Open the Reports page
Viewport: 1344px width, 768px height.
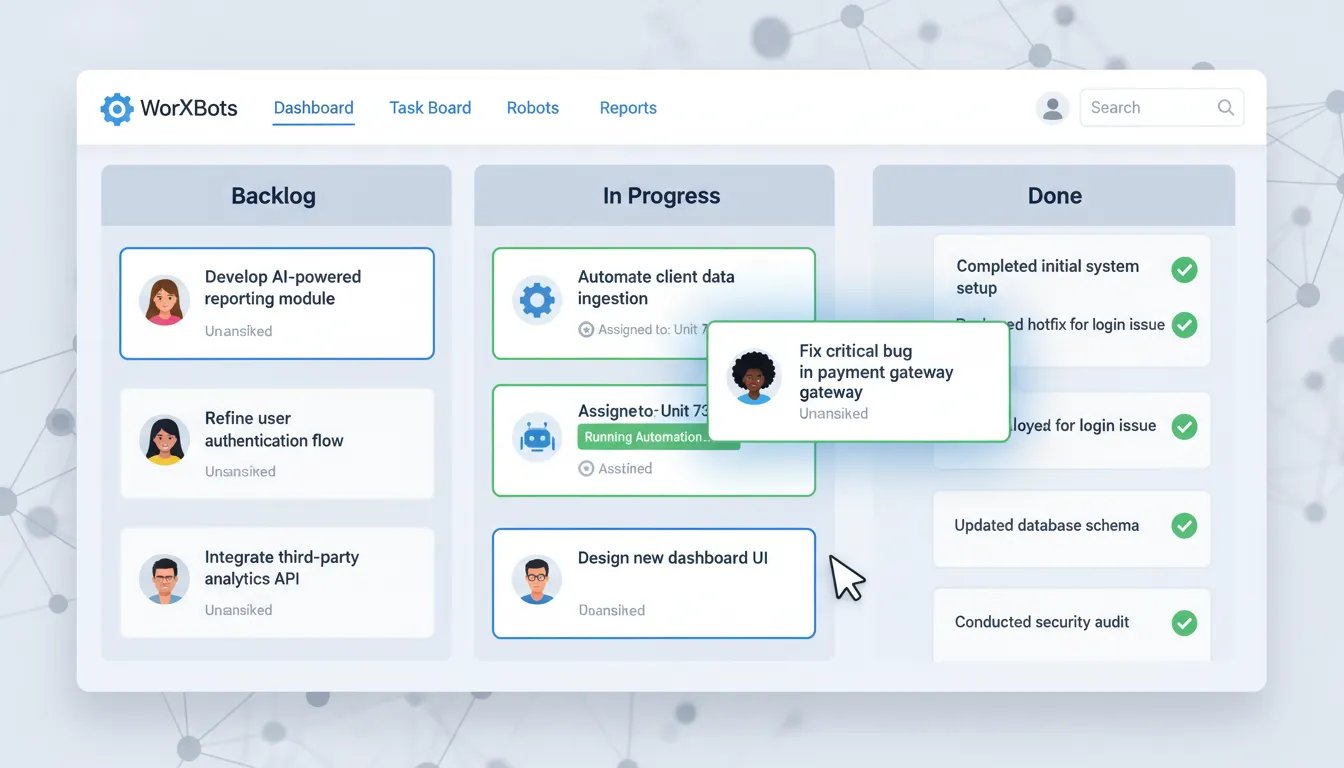click(628, 107)
